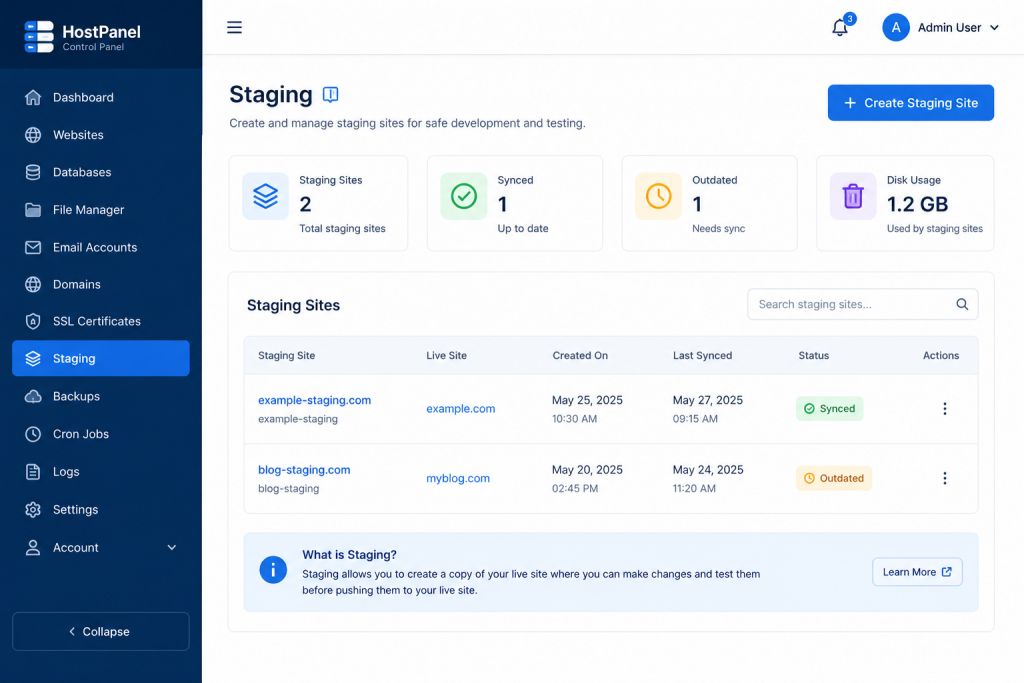Click the Status column header
1024x683 pixels.
click(x=813, y=356)
